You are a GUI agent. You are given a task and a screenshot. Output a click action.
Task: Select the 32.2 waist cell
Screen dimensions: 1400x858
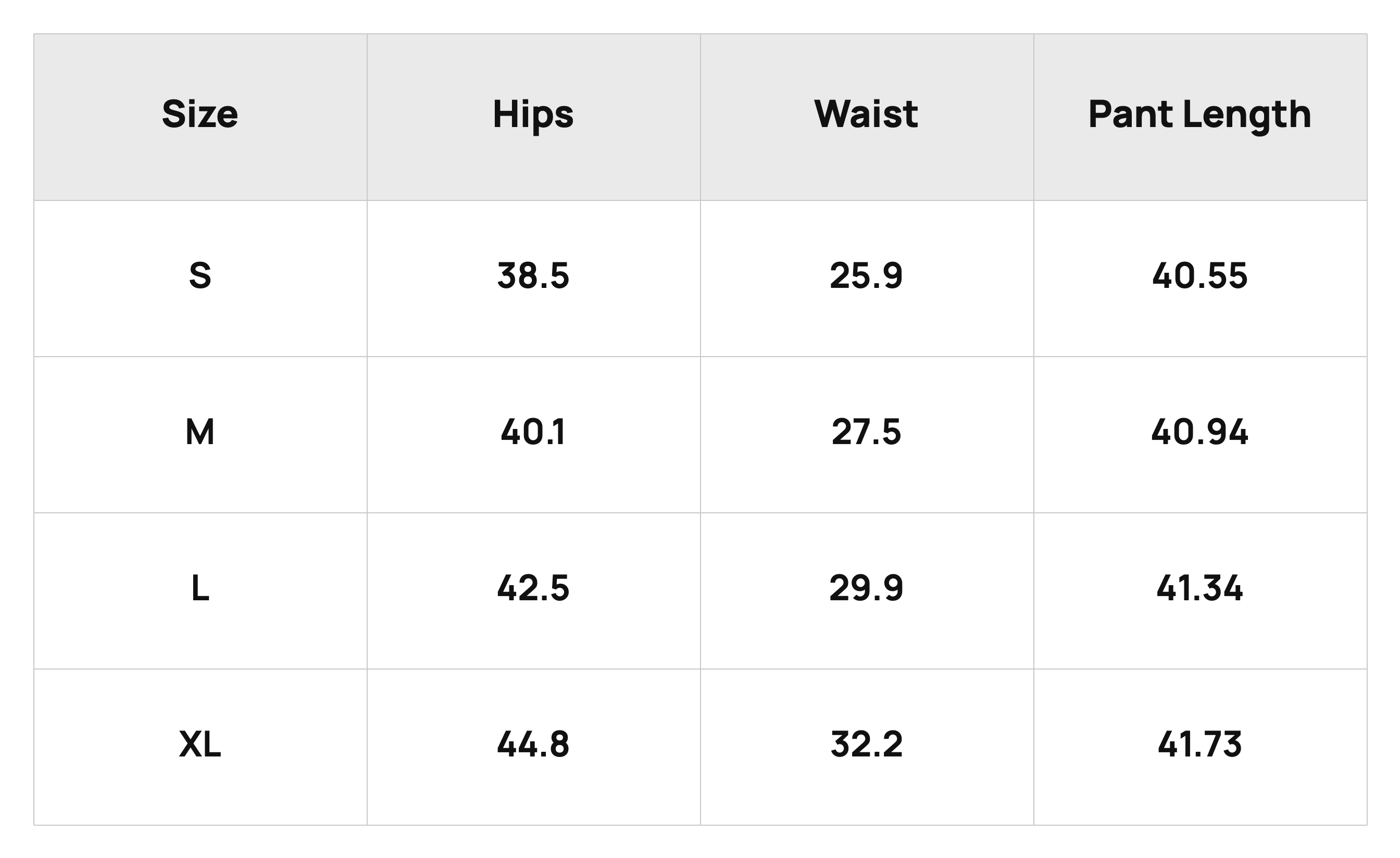coord(867,747)
